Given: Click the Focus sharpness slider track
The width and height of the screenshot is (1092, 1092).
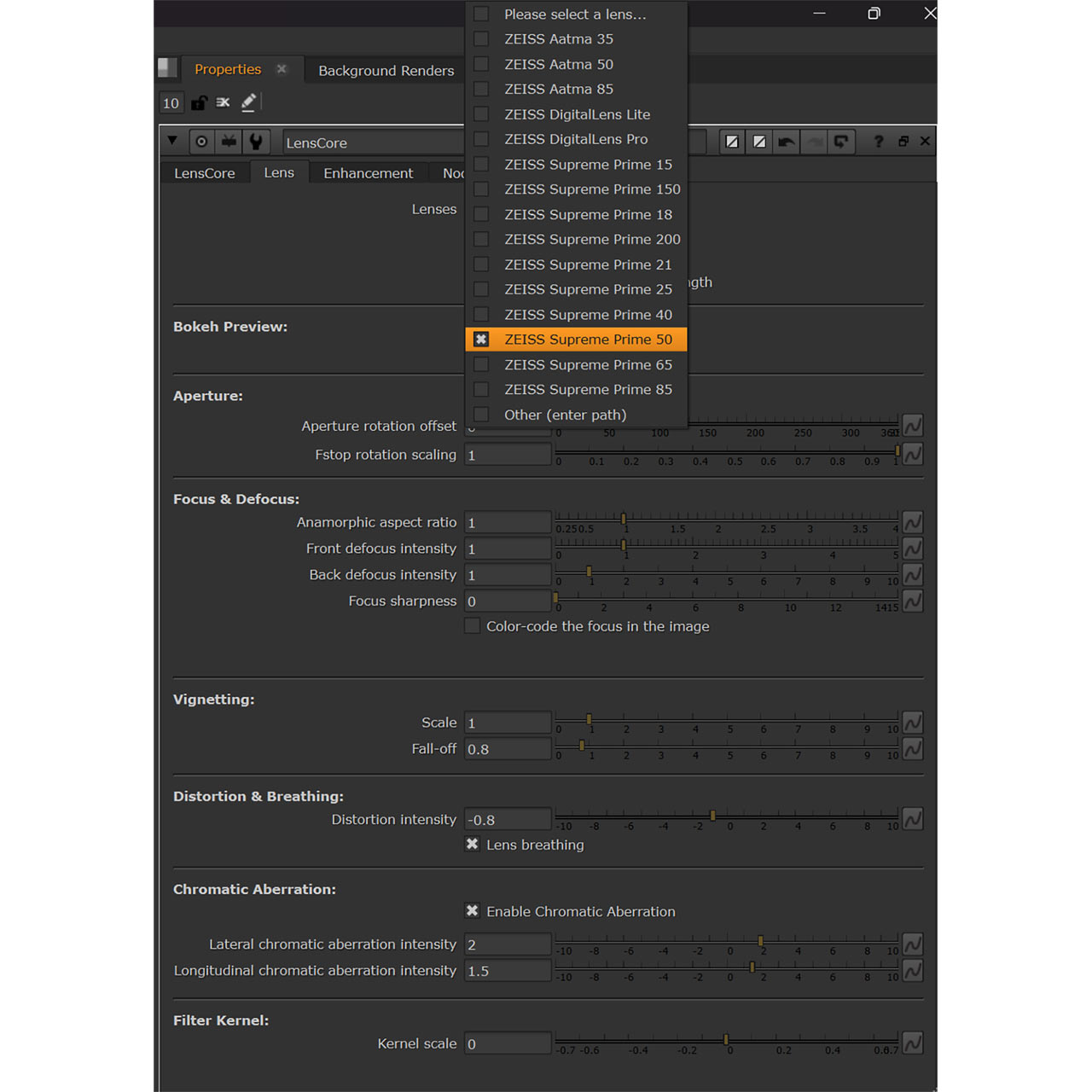Looking at the screenshot, I should 727,601.
